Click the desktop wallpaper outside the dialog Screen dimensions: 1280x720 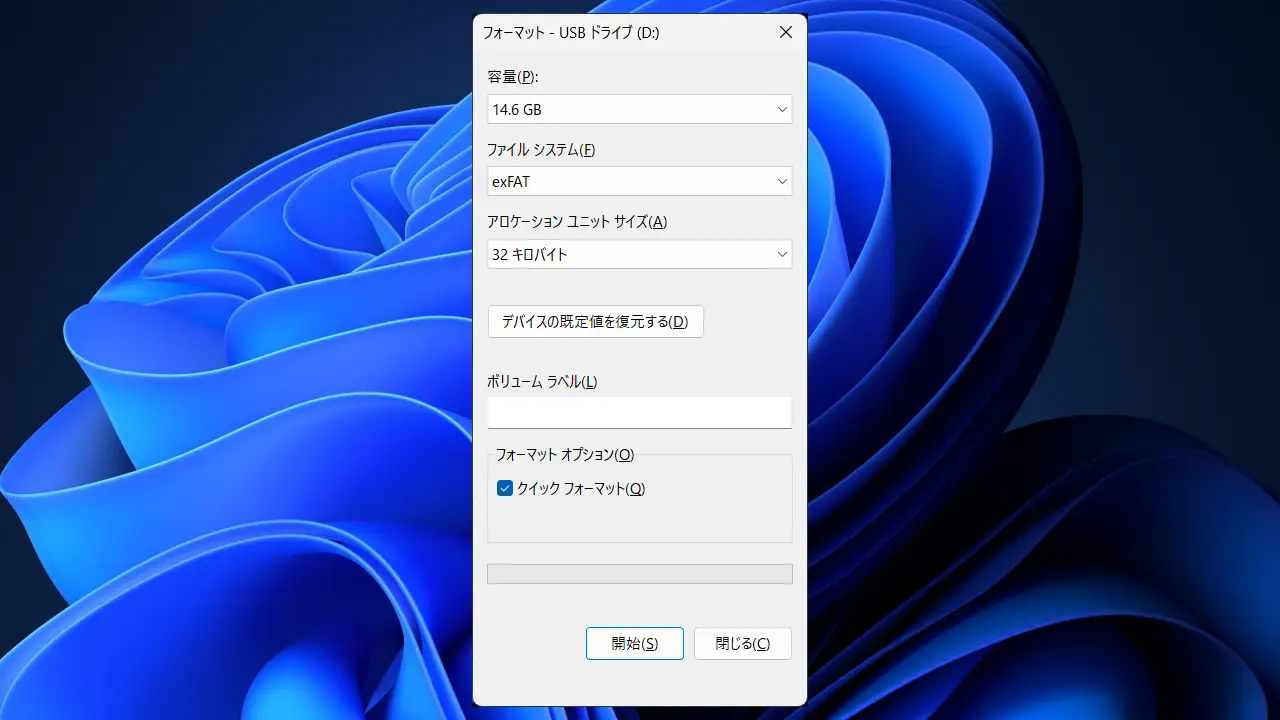[200, 360]
